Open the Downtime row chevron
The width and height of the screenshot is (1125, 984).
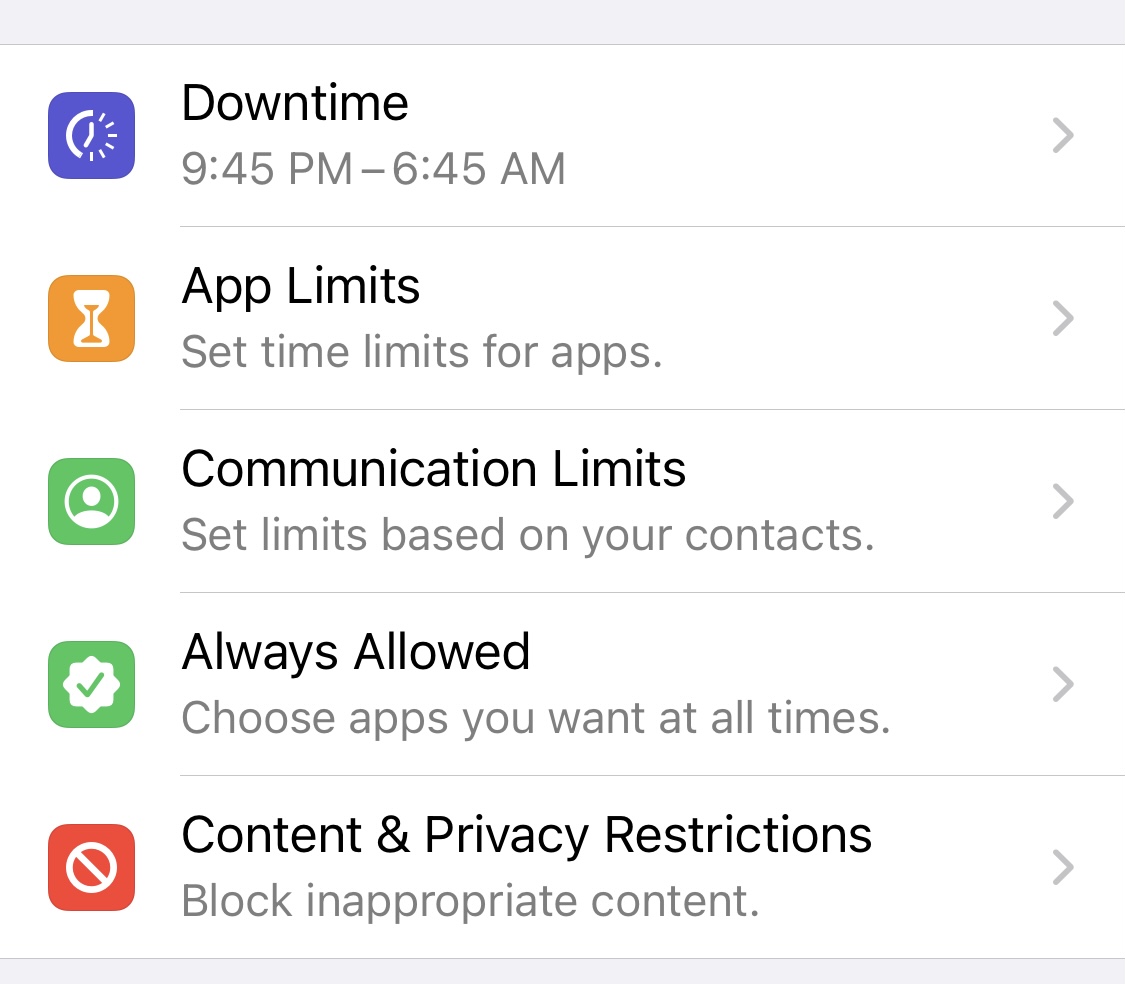point(1063,135)
